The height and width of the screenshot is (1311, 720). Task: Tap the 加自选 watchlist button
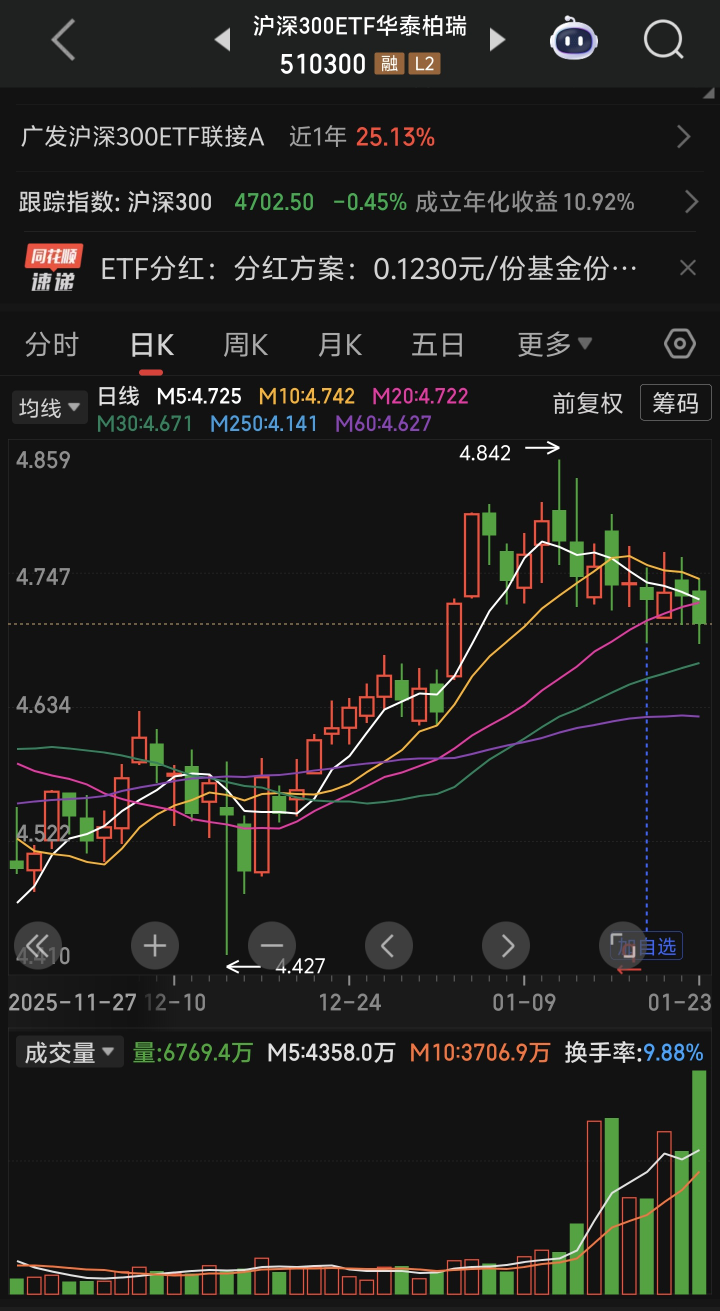[x=646, y=946]
